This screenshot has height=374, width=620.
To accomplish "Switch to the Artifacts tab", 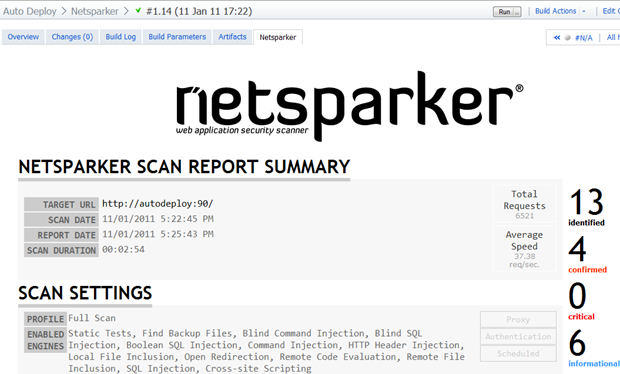I will pyautogui.click(x=232, y=37).
